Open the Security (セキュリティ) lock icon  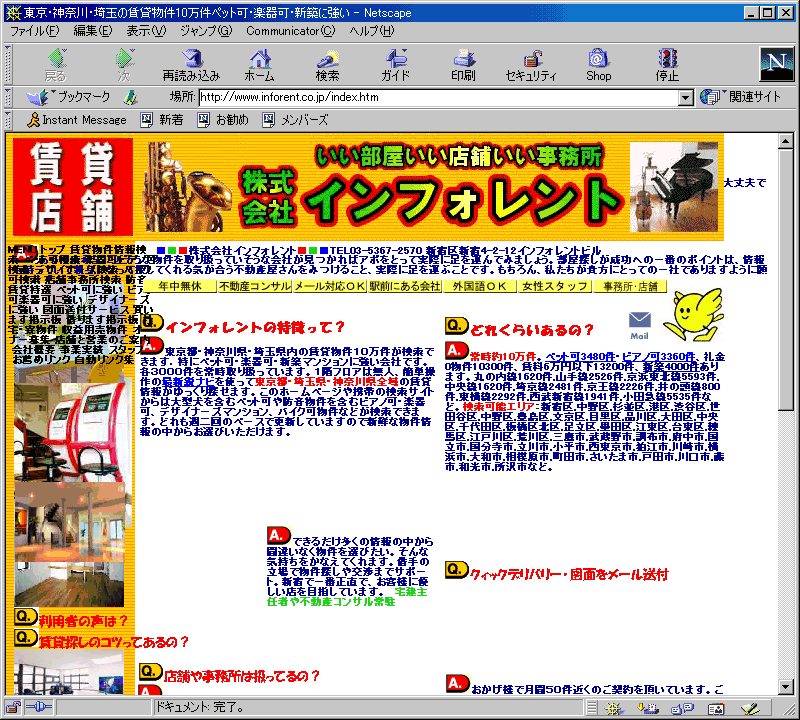(531, 65)
